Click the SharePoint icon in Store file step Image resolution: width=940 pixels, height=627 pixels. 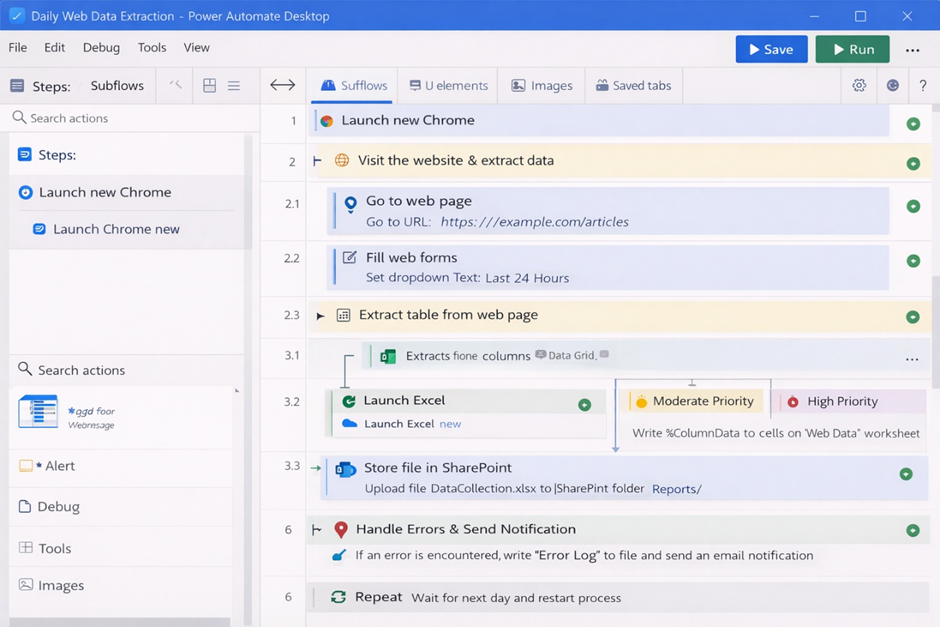[343, 467]
